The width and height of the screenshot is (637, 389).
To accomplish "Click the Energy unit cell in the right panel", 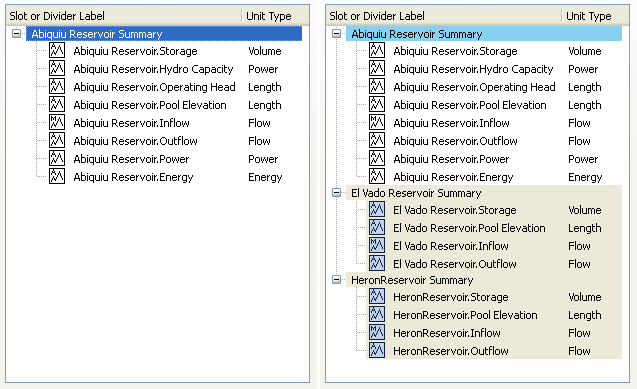I will point(585,177).
